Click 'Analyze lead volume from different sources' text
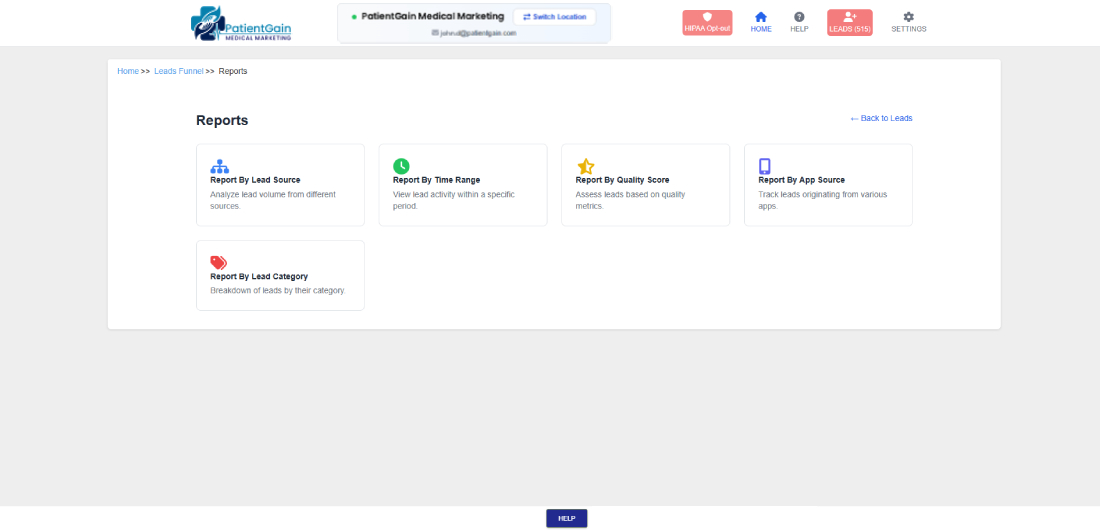This screenshot has height=530, width=1100. (274, 200)
